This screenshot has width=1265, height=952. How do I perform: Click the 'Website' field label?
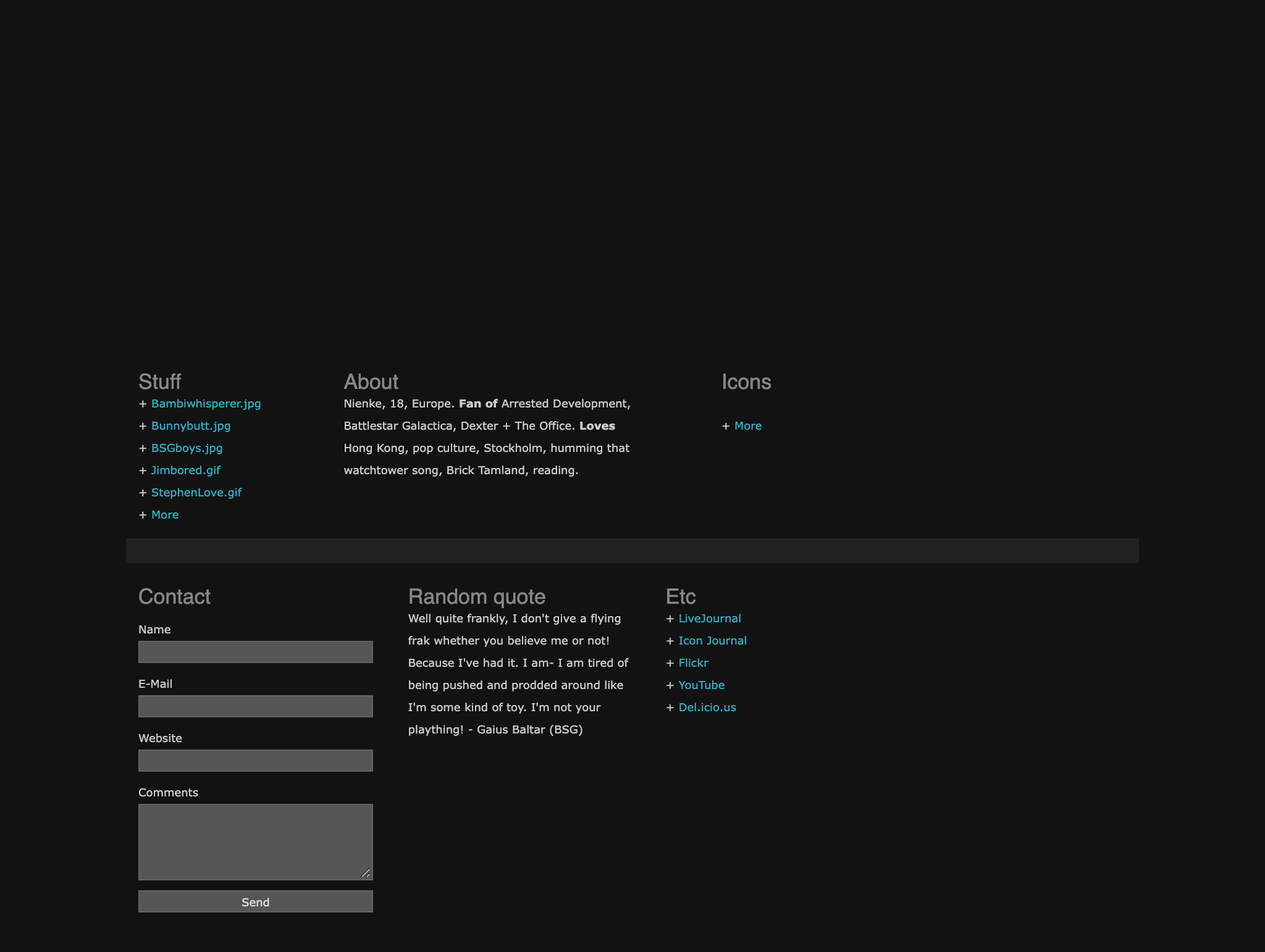tap(160, 738)
